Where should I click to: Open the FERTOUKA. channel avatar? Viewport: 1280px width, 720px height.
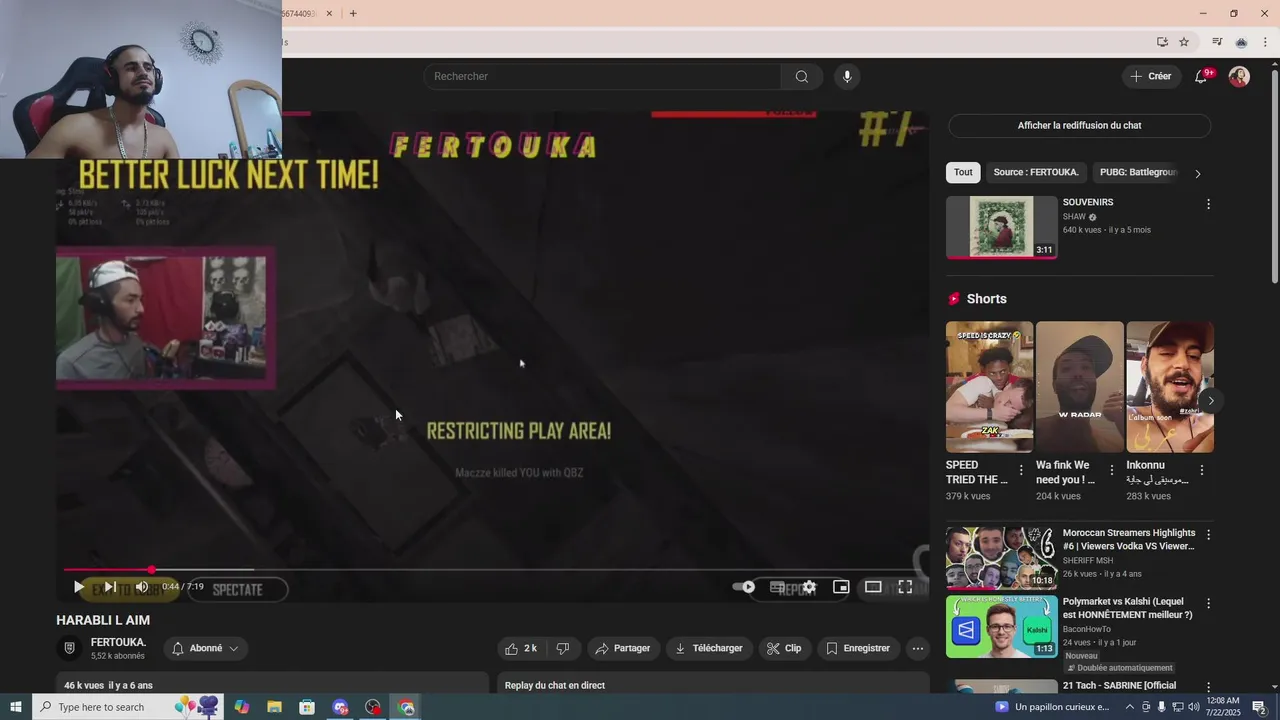(69, 648)
